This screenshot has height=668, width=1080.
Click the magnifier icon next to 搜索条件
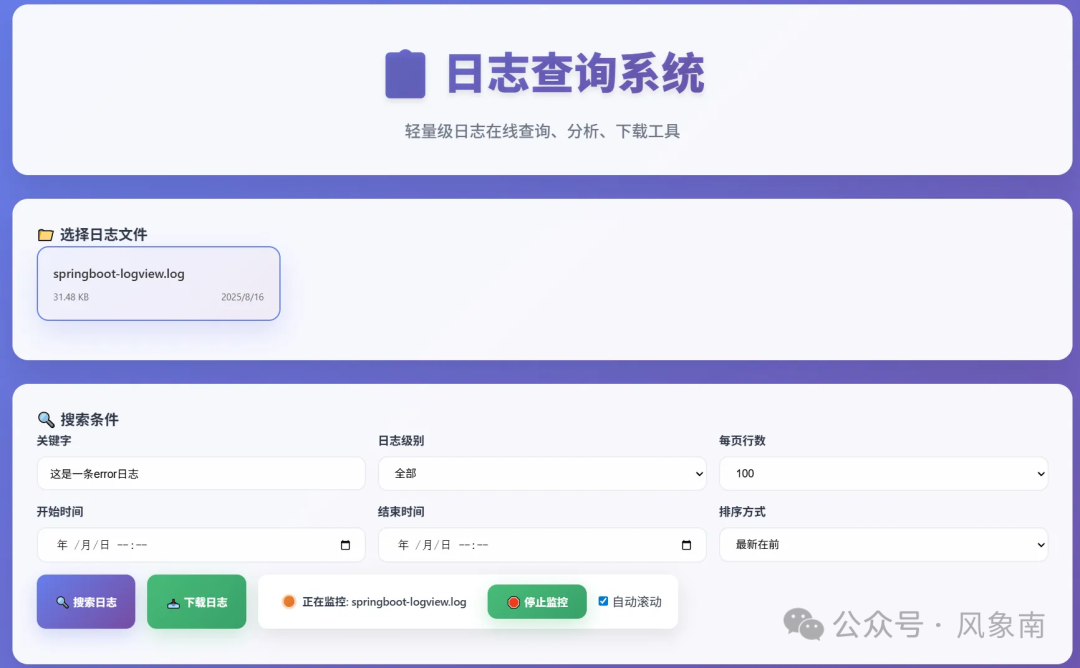pos(45,421)
